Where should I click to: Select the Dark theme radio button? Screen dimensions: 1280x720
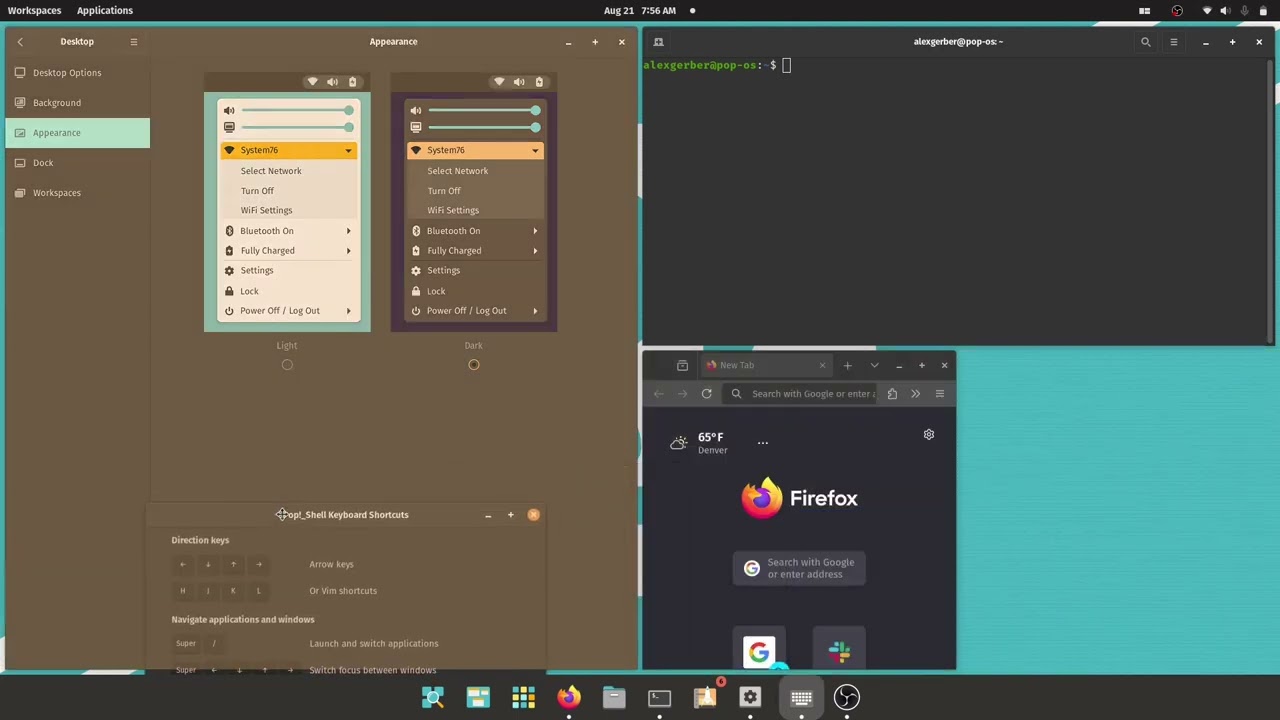473,364
